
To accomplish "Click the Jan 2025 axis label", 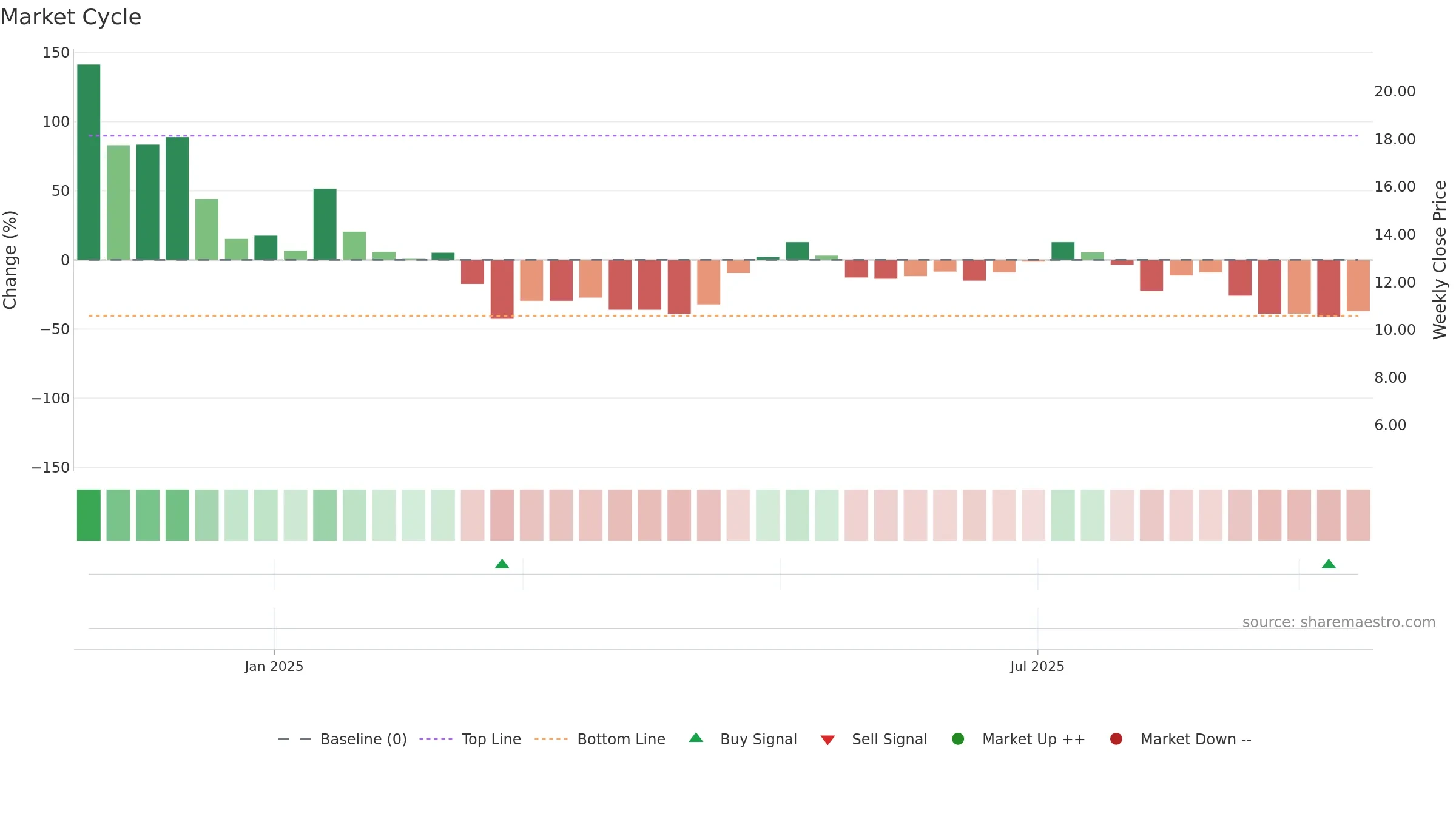I will coord(274,667).
